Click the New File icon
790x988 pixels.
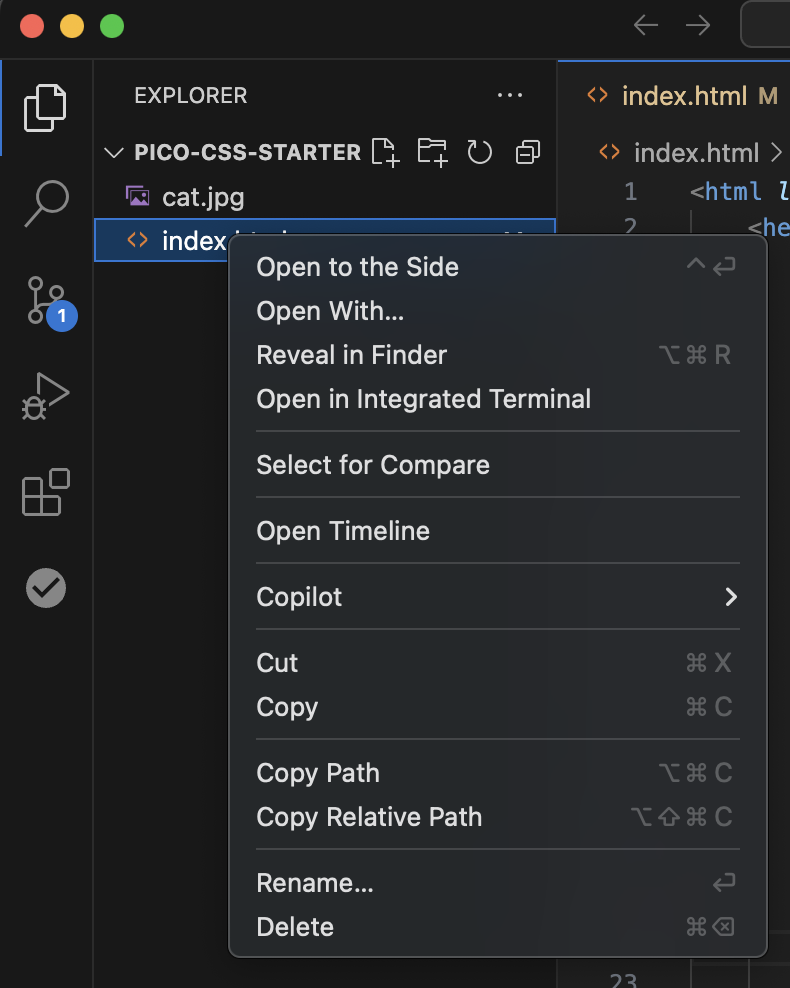pyautogui.click(x=385, y=152)
